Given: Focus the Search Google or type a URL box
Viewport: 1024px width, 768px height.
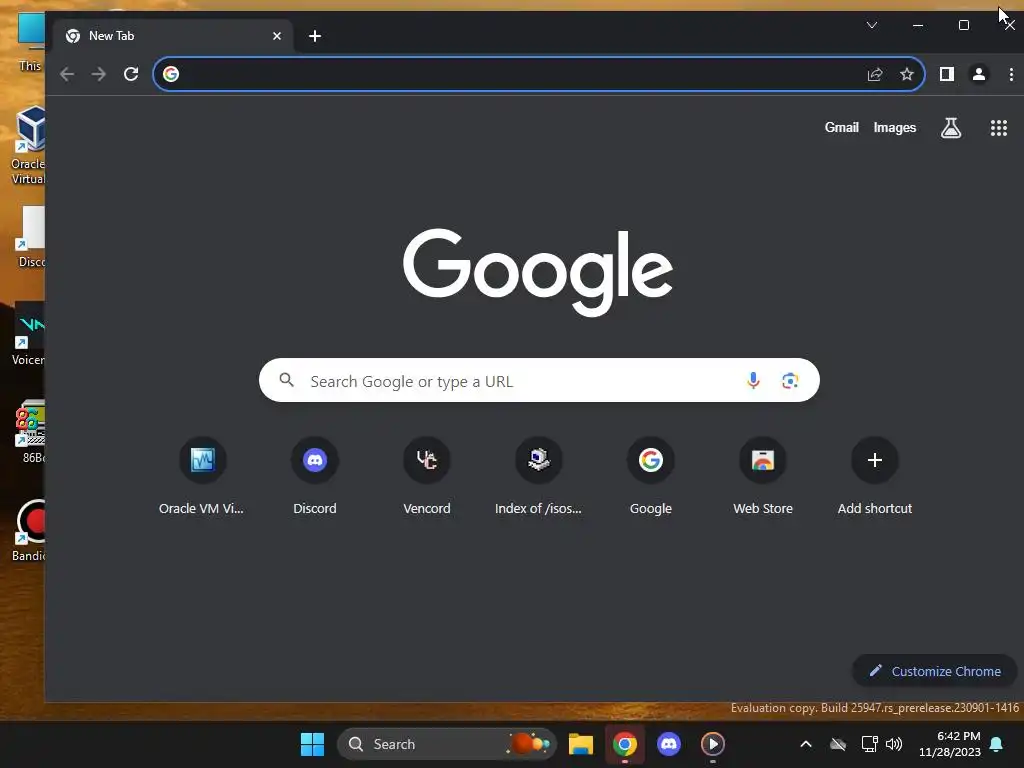Looking at the screenshot, I should click(539, 380).
